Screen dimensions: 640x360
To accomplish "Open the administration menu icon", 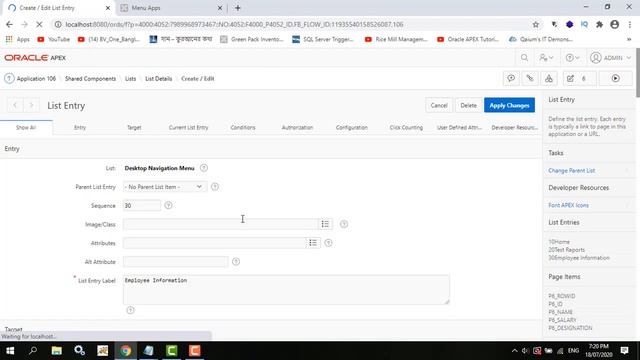I will [x=546, y=58].
